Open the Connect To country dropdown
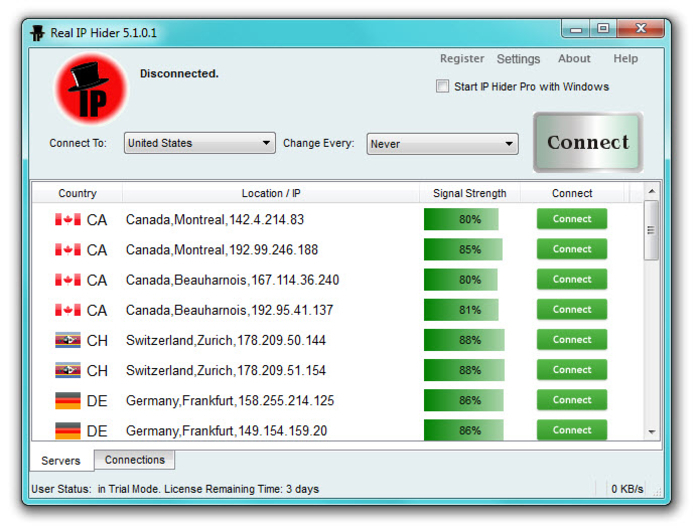700x531 pixels. coord(200,143)
